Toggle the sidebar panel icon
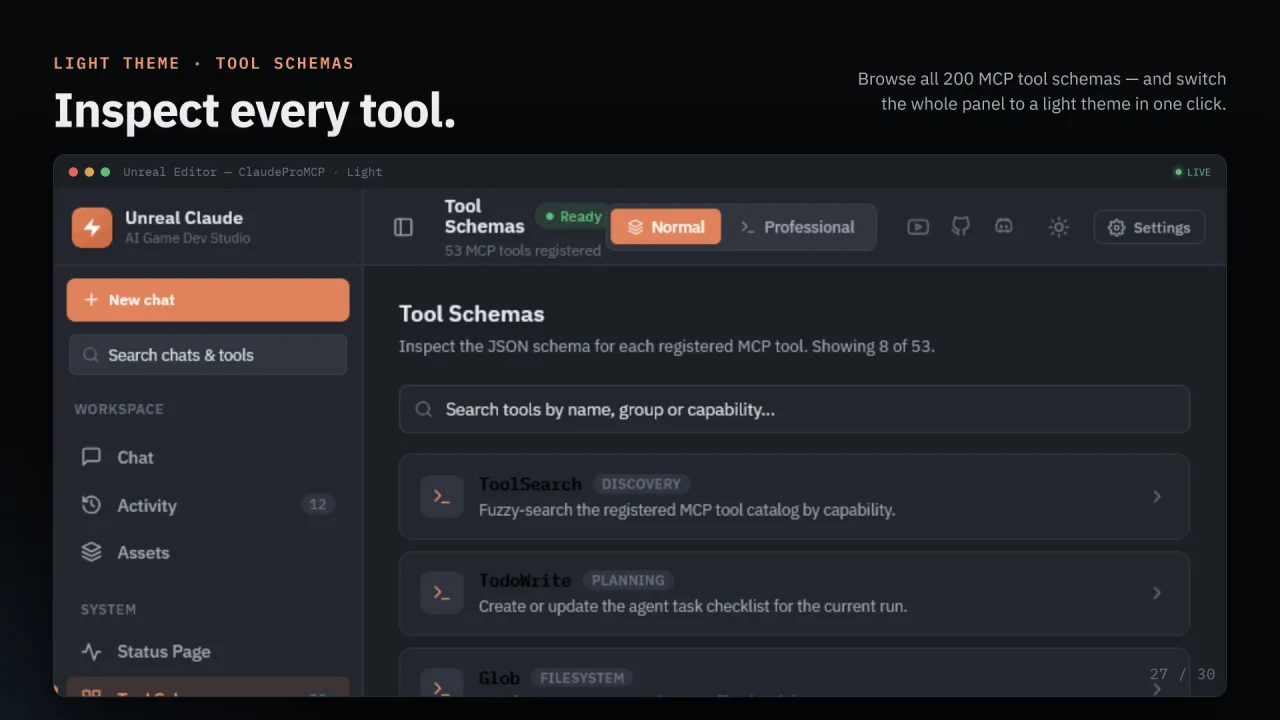This screenshot has width=1280, height=720. [403, 227]
